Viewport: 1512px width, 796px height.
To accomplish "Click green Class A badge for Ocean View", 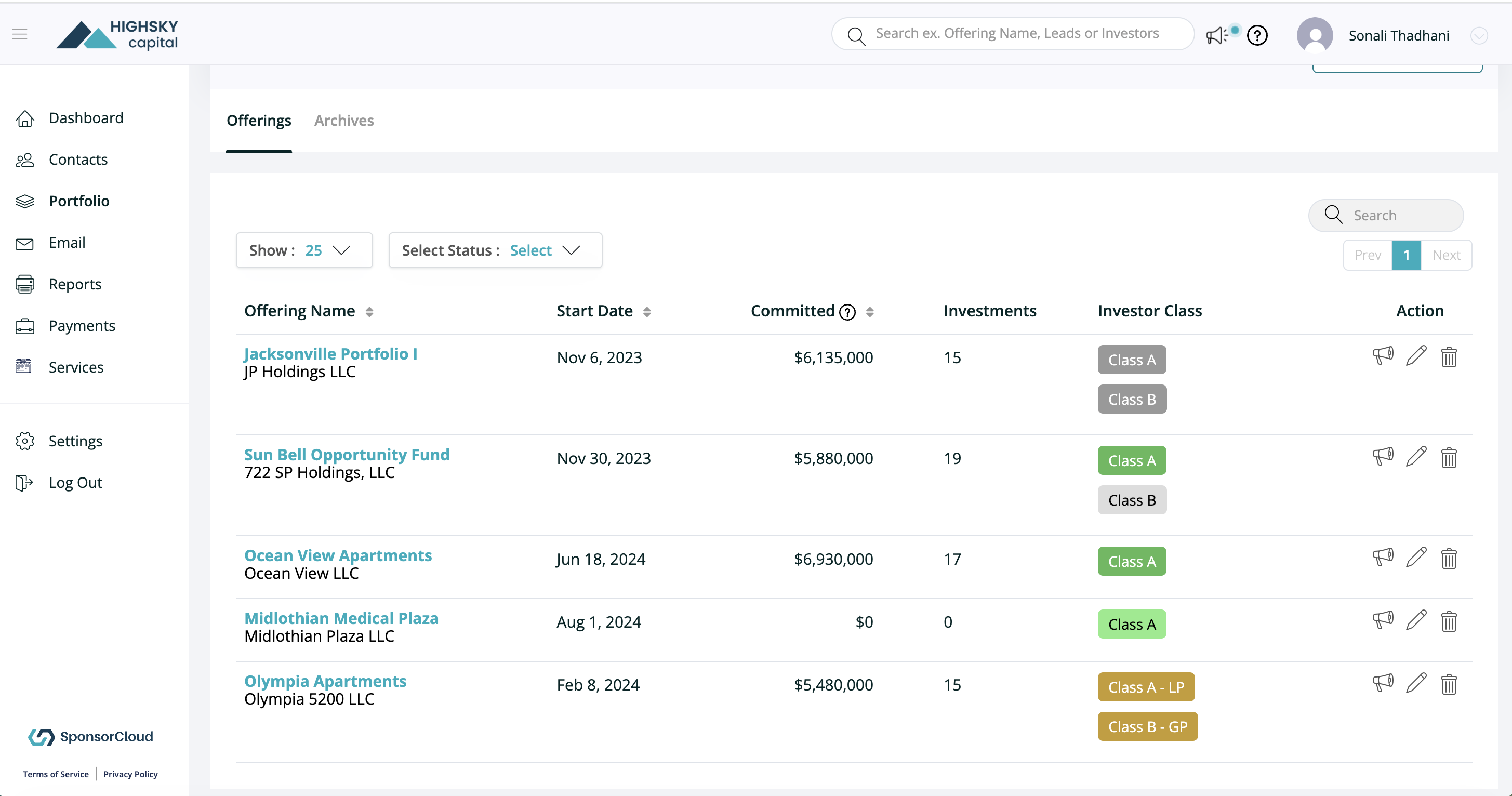I will point(1131,561).
